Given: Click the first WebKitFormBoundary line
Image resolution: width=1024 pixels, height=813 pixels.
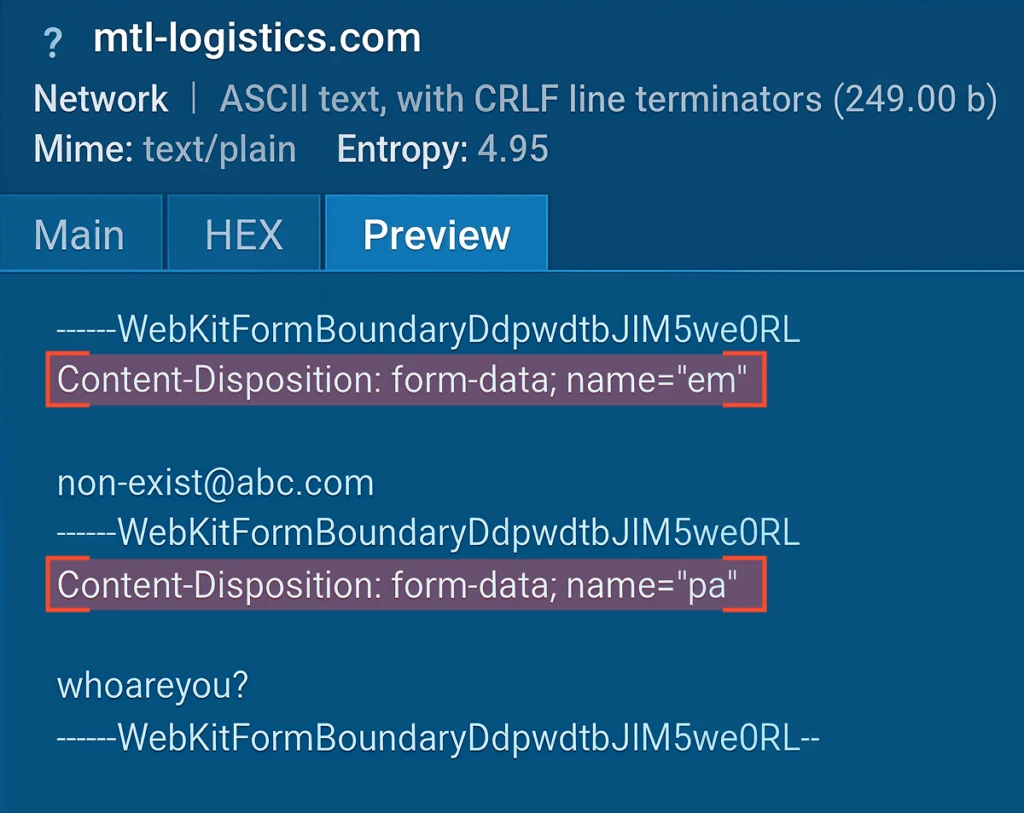Looking at the screenshot, I should 428,331.
